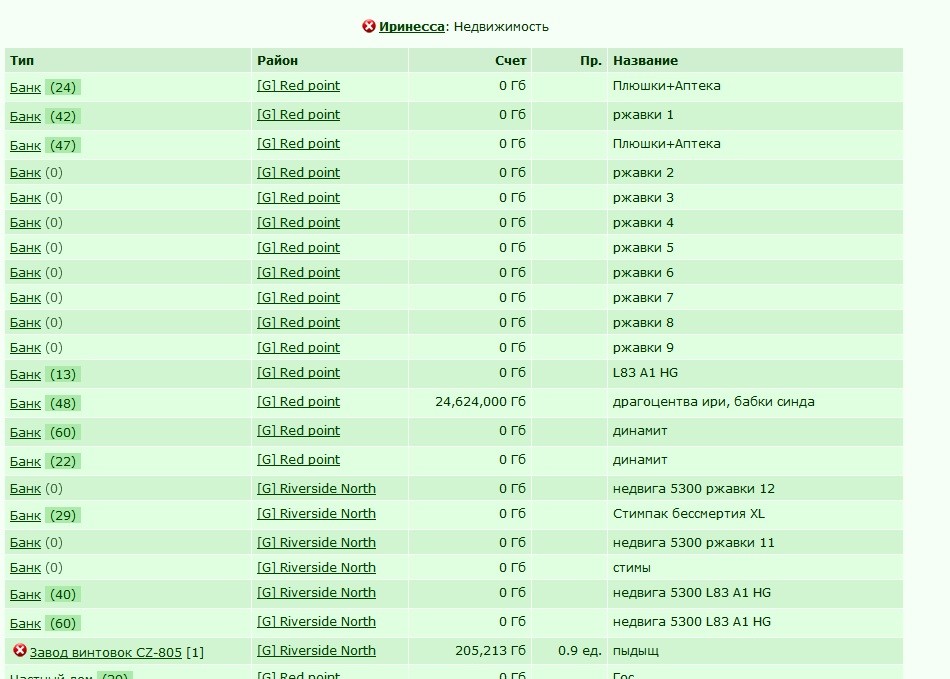The height and width of the screenshot is (679, 950).
Task: Open Банк link for ржавки 2 row
Action: (x=25, y=173)
